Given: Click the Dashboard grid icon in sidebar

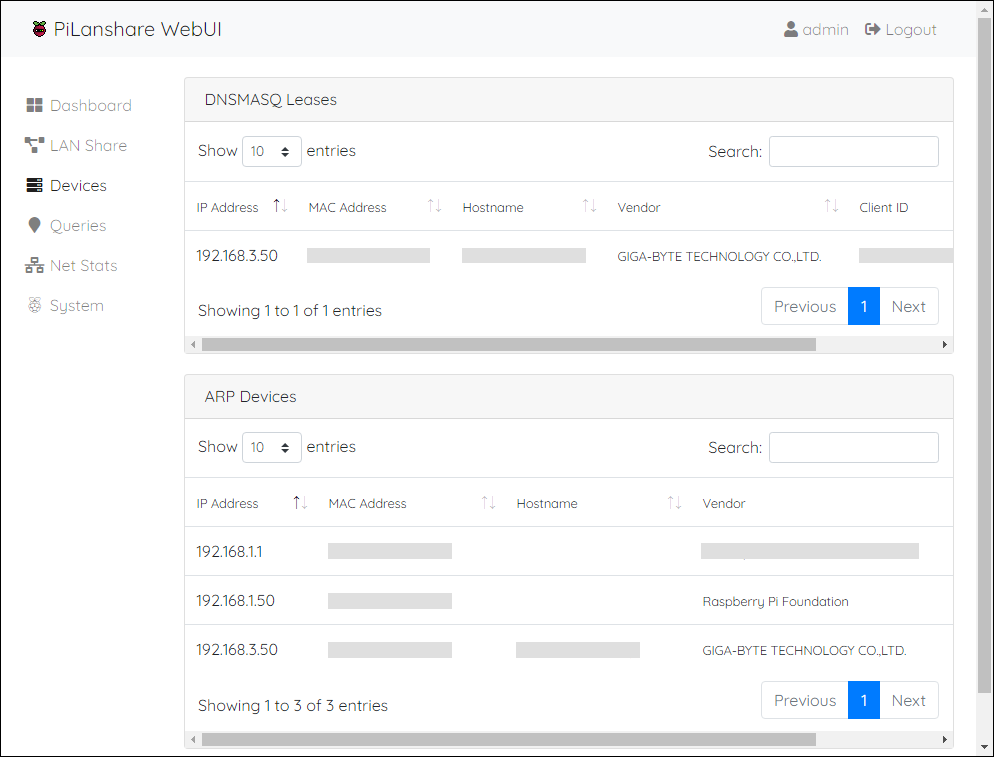Looking at the screenshot, I should pyautogui.click(x=34, y=105).
